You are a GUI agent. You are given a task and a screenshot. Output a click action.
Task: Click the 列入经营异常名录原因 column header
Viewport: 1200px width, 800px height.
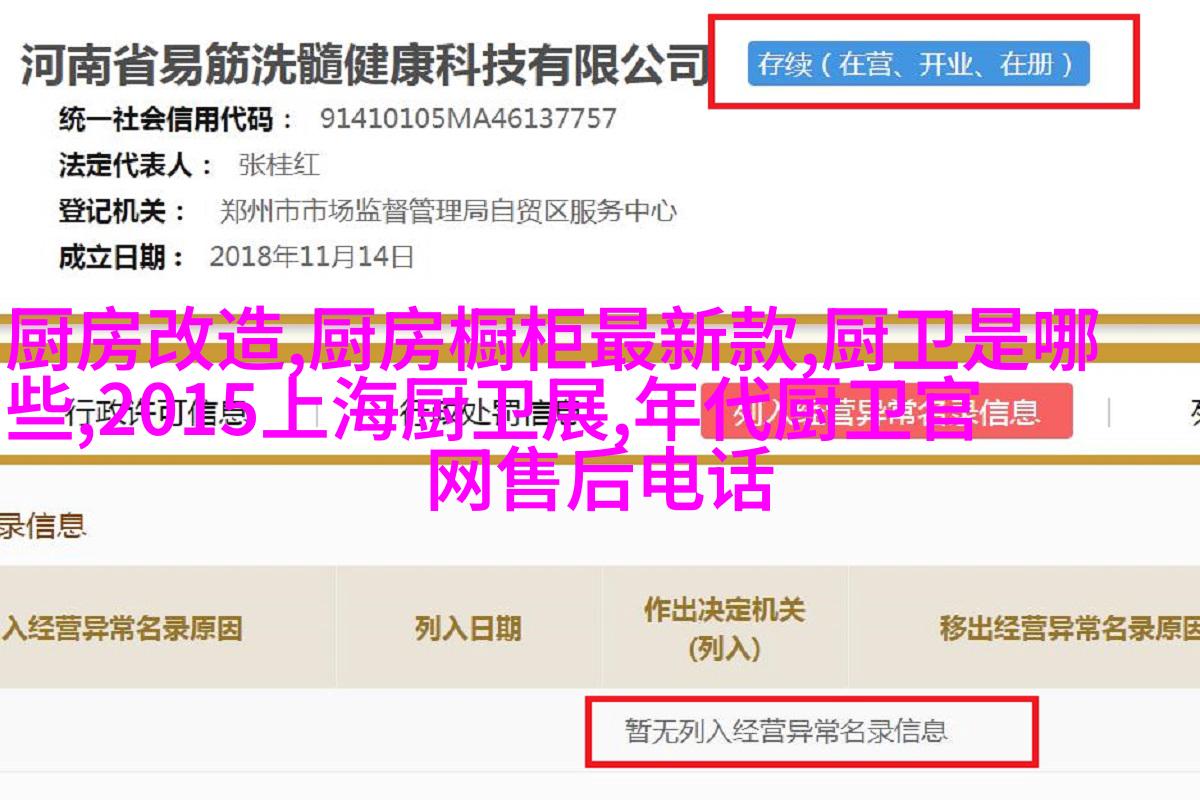[x=122, y=628]
